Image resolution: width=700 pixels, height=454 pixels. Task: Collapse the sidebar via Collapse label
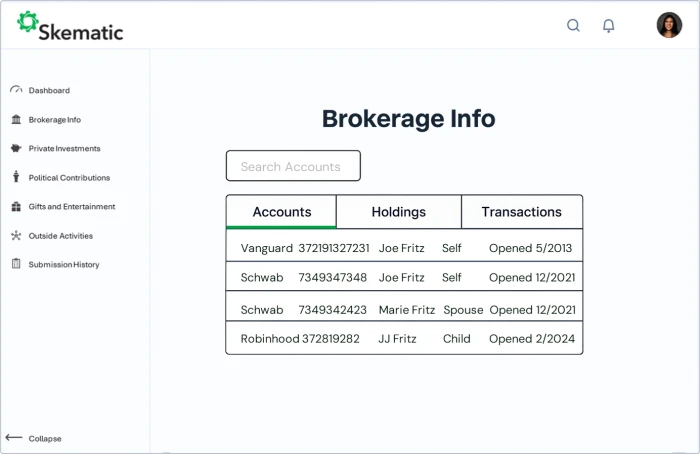(x=45, y=439)
